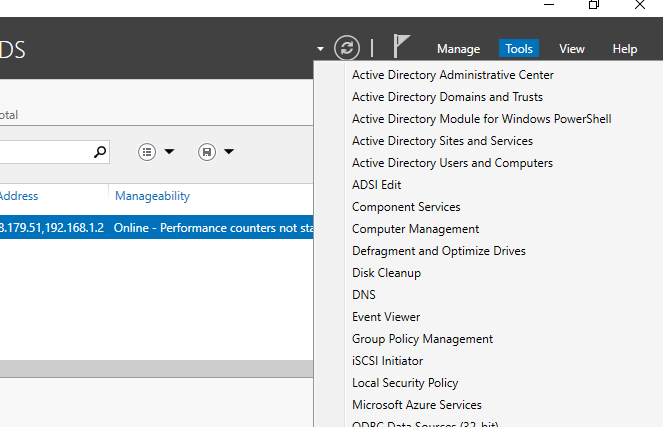663x427 pixels.
Task: Expand the save query dropdown arrow
Action: tap(229, 152)
